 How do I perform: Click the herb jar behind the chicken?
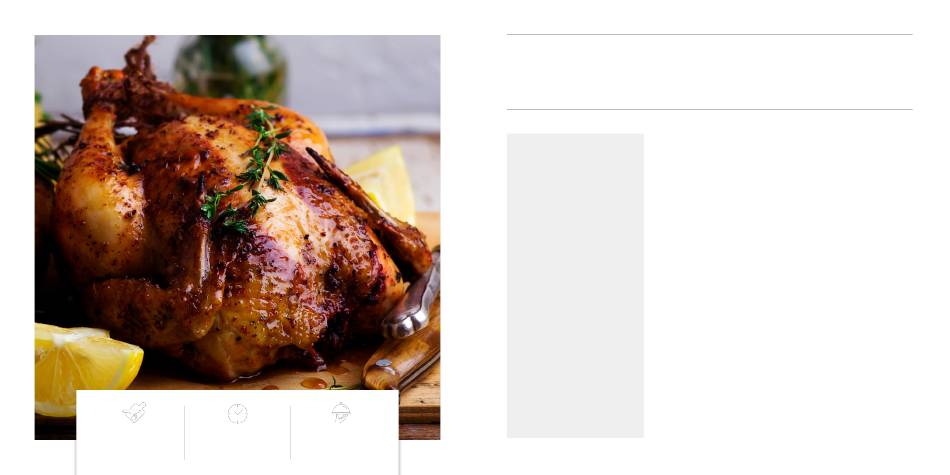pyautogui.click(x=230, y=67)
